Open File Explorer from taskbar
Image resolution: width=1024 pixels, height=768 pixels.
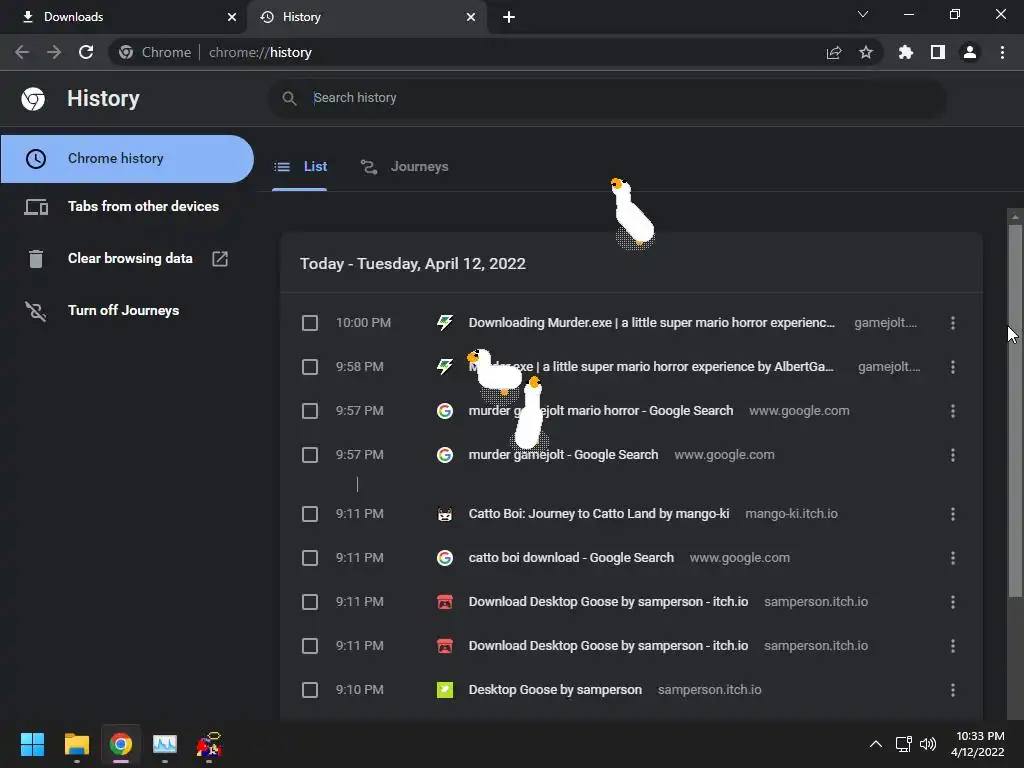(76, 744)
